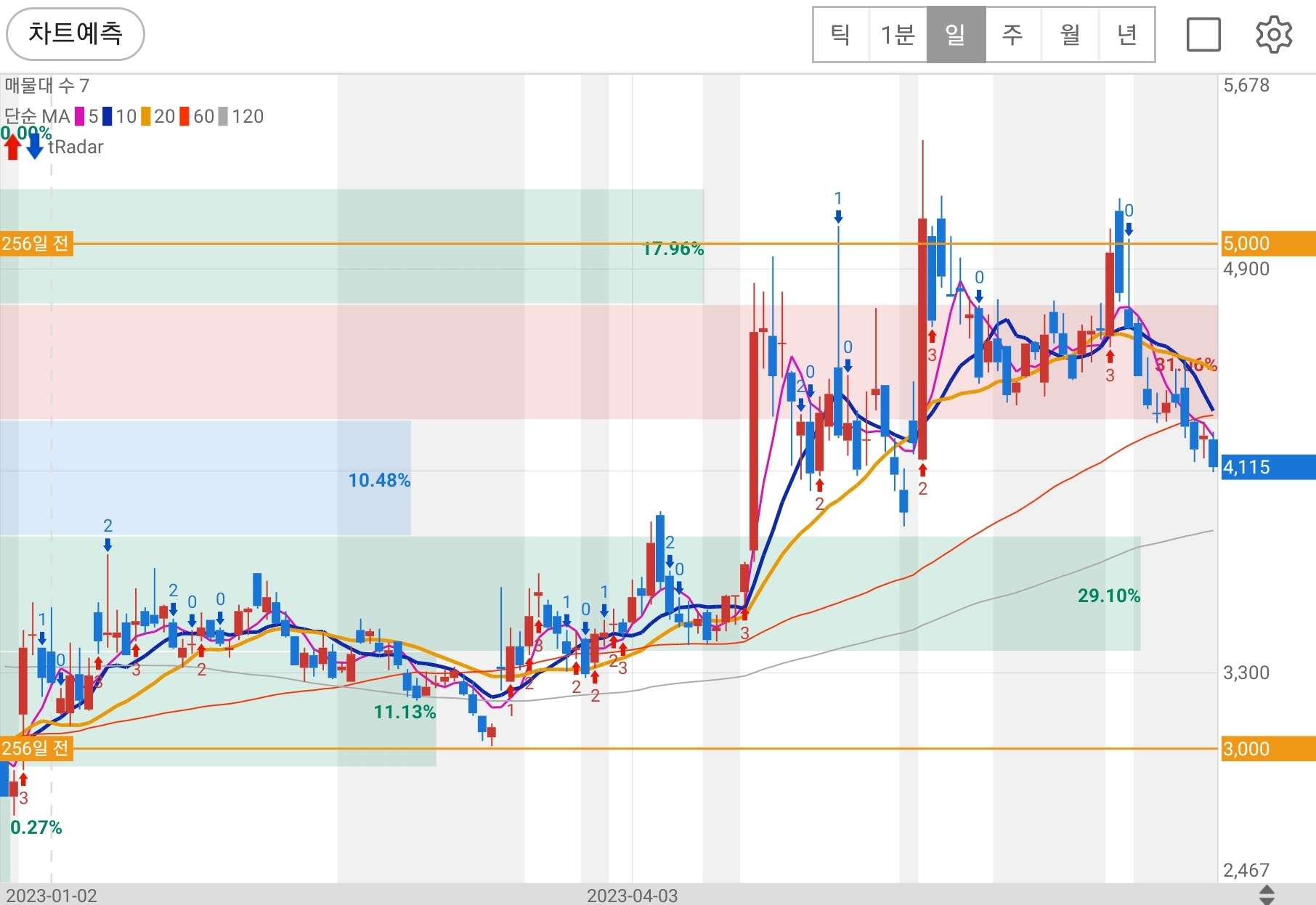Click the 단순 MA indicator label
This screenshot has height=905, width=1316.
[37, 116]
